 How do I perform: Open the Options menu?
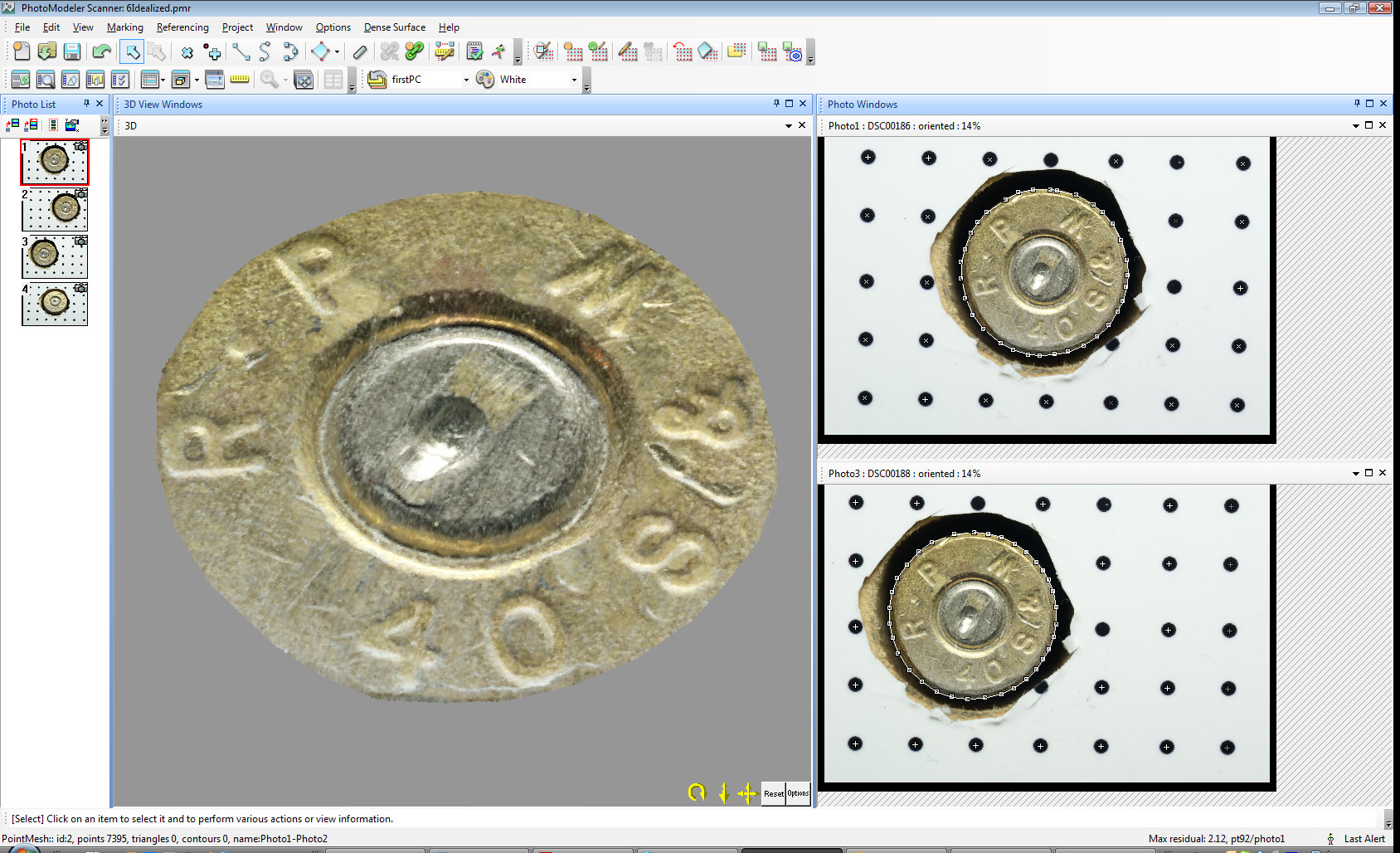point(333,27)
